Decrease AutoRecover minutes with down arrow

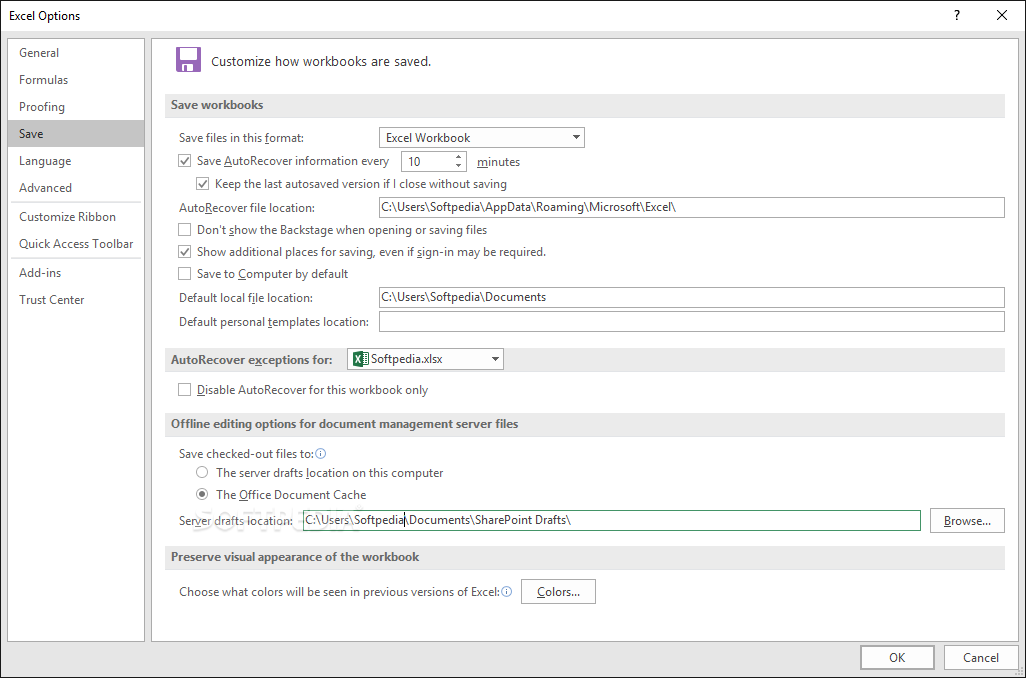459,166
